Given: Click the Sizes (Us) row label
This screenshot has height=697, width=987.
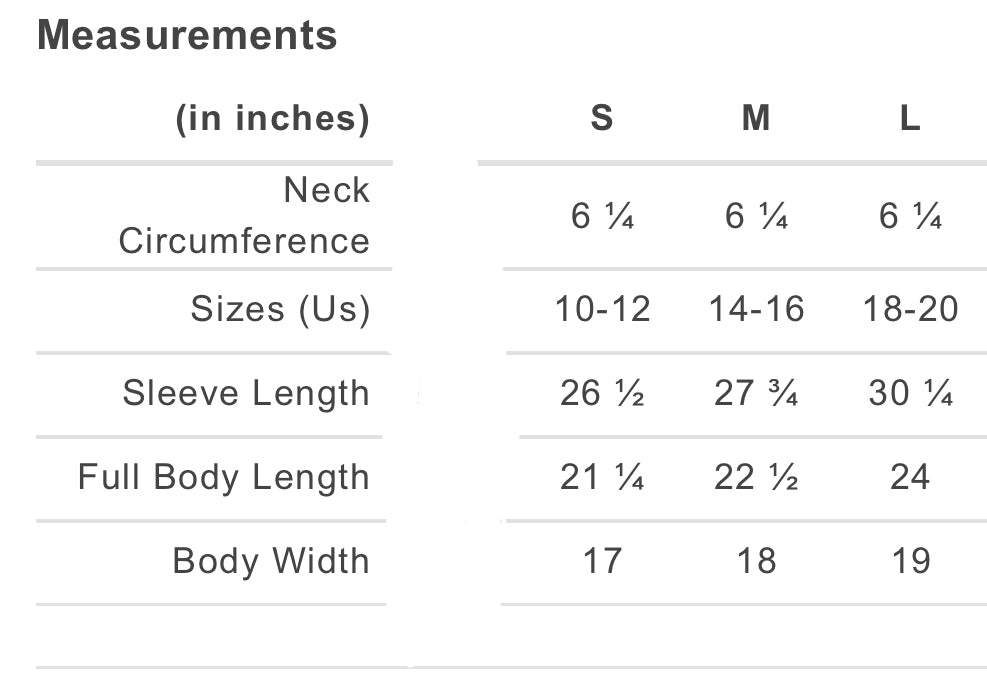Looking at the screenshot, I should 280,309.
